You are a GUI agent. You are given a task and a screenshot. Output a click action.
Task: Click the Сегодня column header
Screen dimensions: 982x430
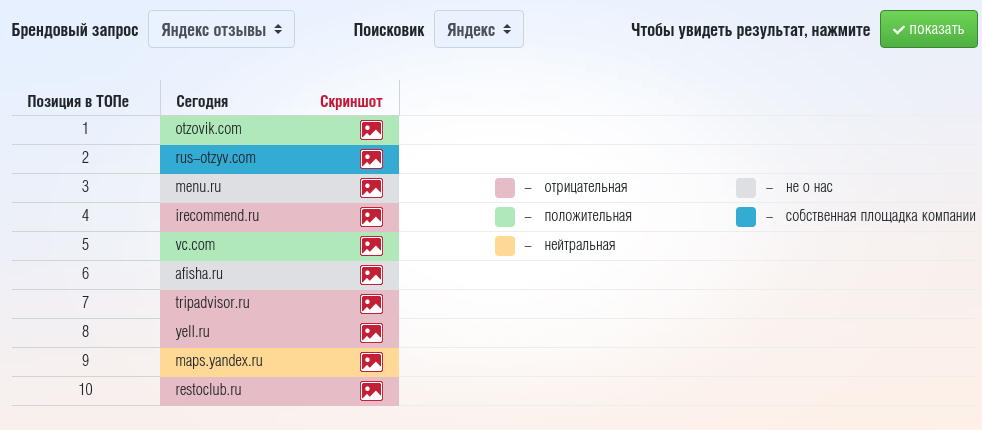coord(202,102)
